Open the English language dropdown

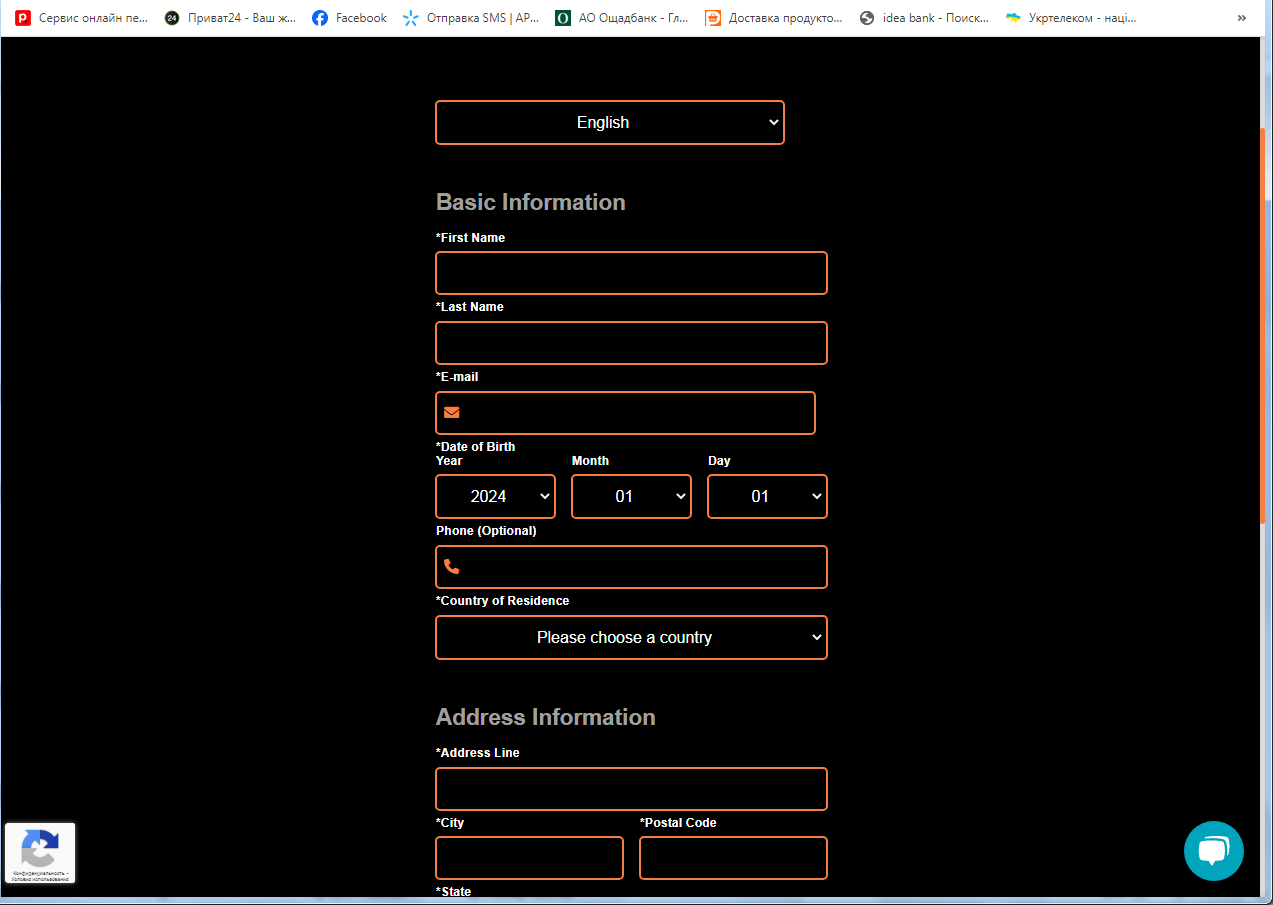pos(610,122)
